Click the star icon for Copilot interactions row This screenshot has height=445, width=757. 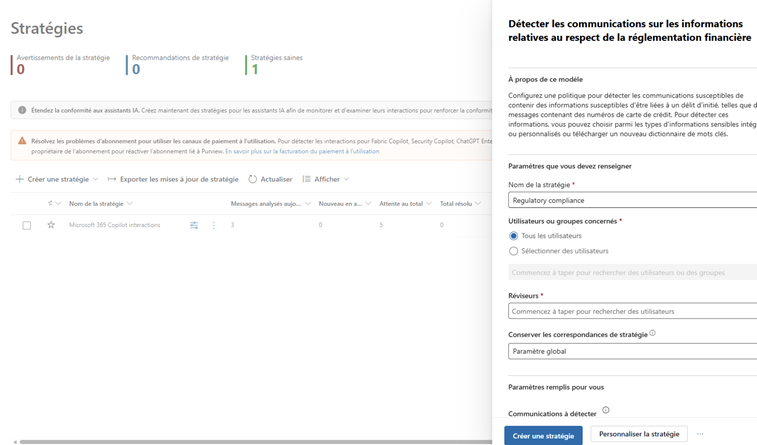coord(51,225)
